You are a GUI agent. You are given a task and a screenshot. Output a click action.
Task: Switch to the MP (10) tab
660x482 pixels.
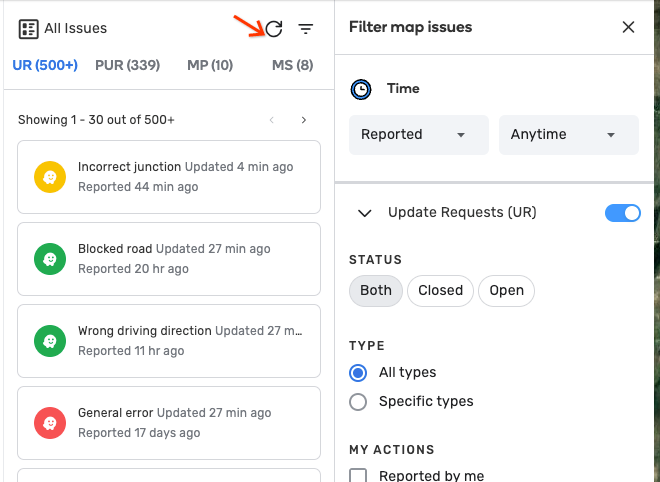210,66
